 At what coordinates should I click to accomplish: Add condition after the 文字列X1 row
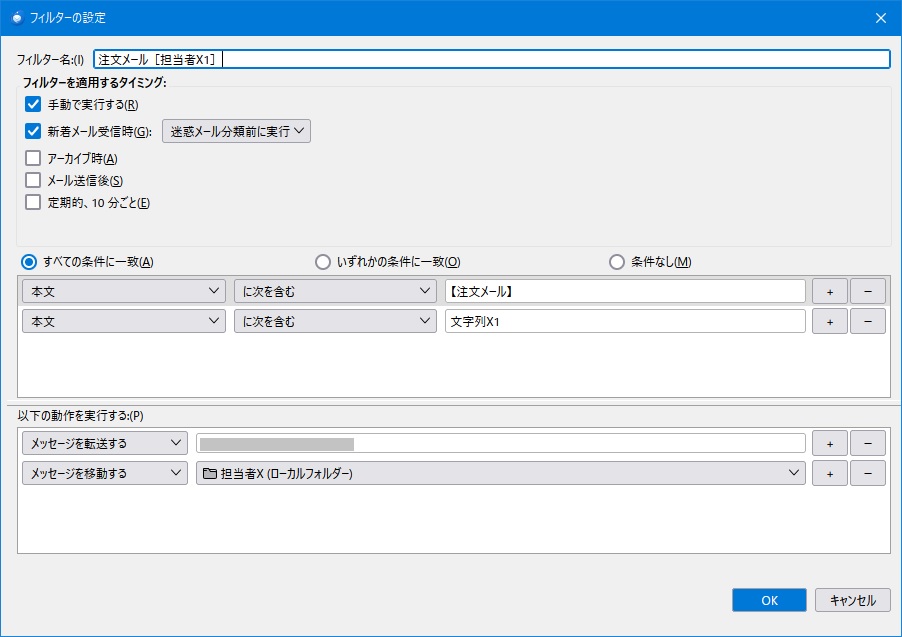point(829,321)
